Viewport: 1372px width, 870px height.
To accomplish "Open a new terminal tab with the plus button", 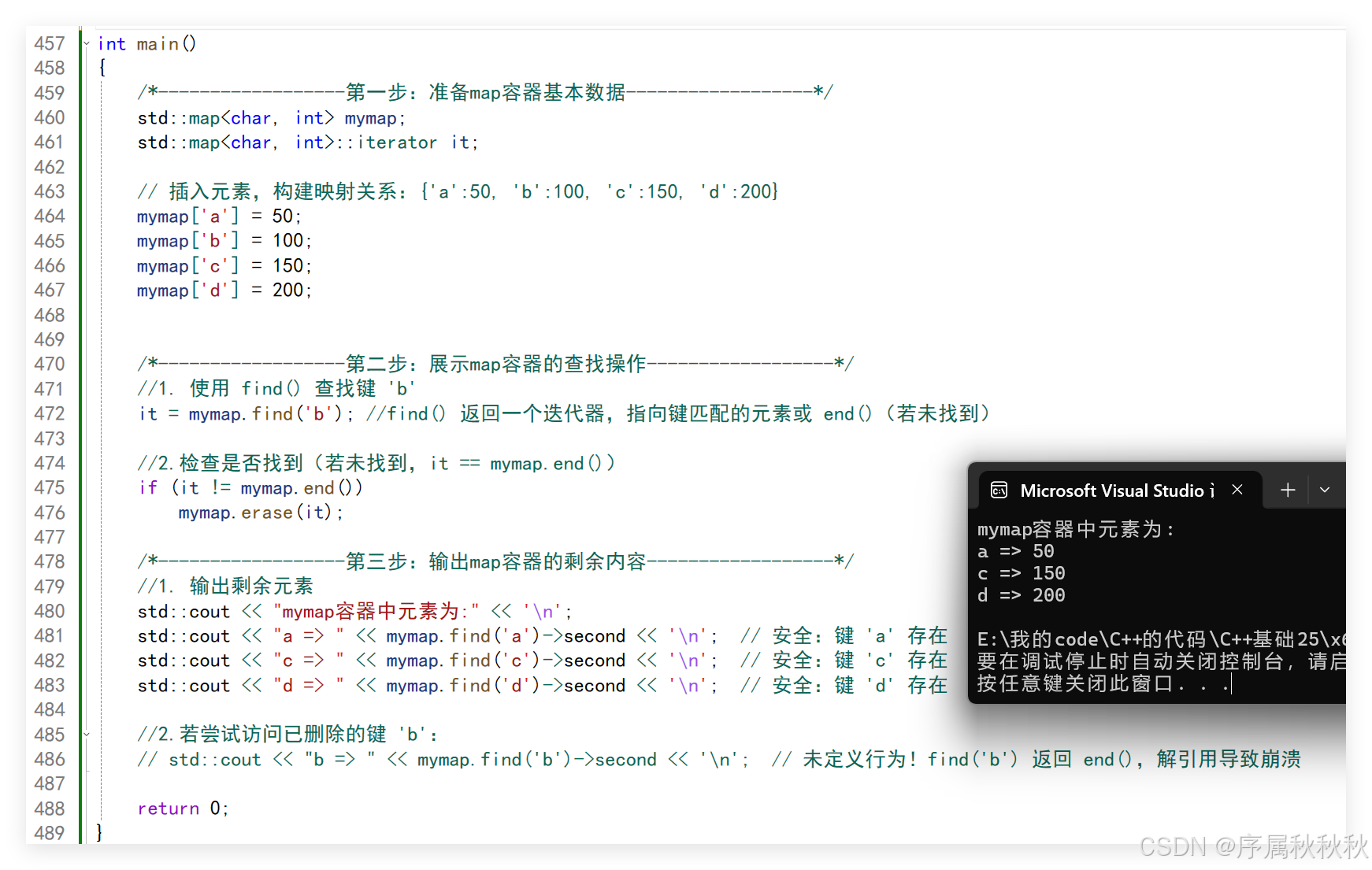I will 1287,490.
